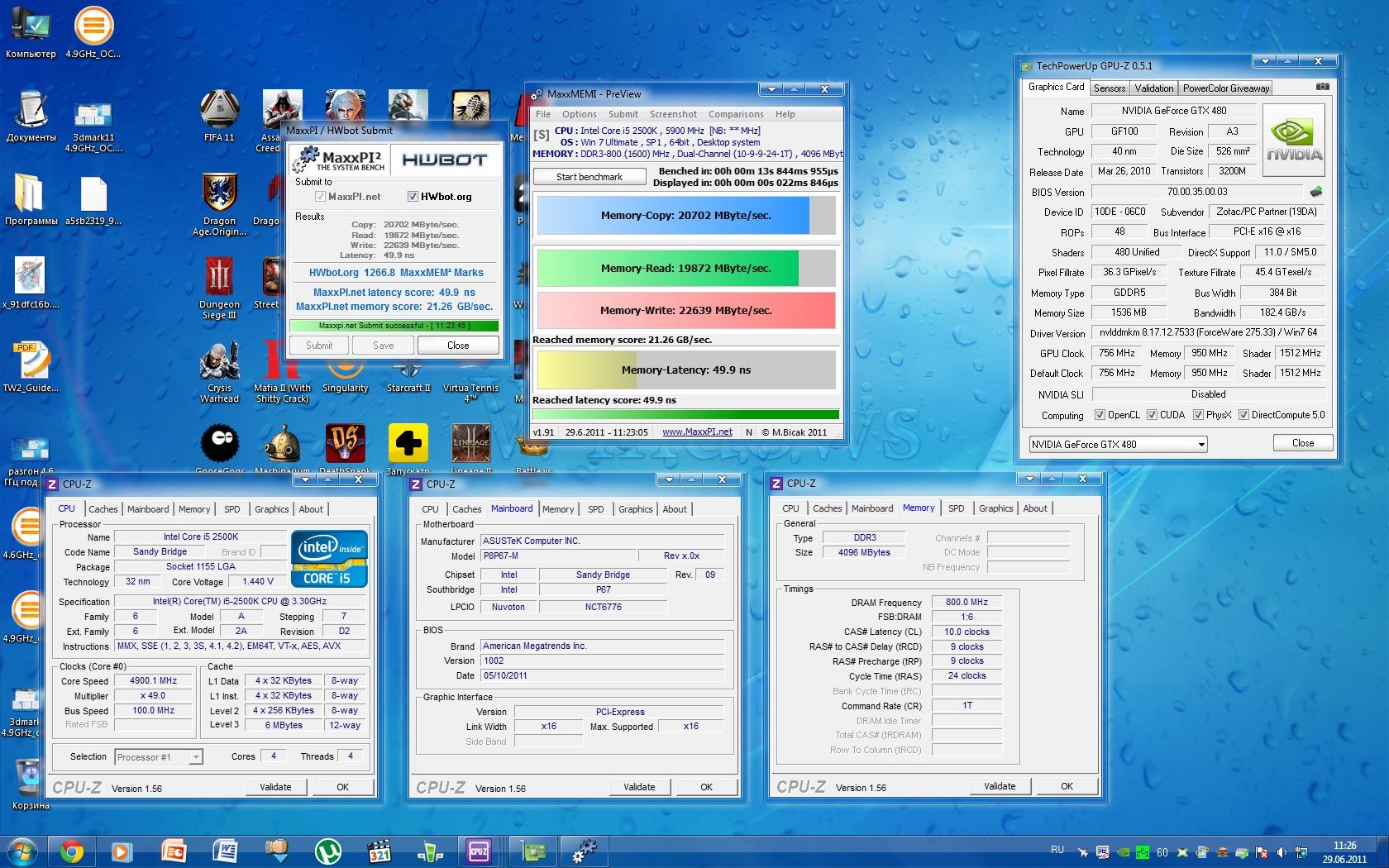1389x868 pixels.
Task: Click the HWbot.org 1266.8 MaxxMEM² Marks text
Action: pyautogui.click(x=396, y=273)
